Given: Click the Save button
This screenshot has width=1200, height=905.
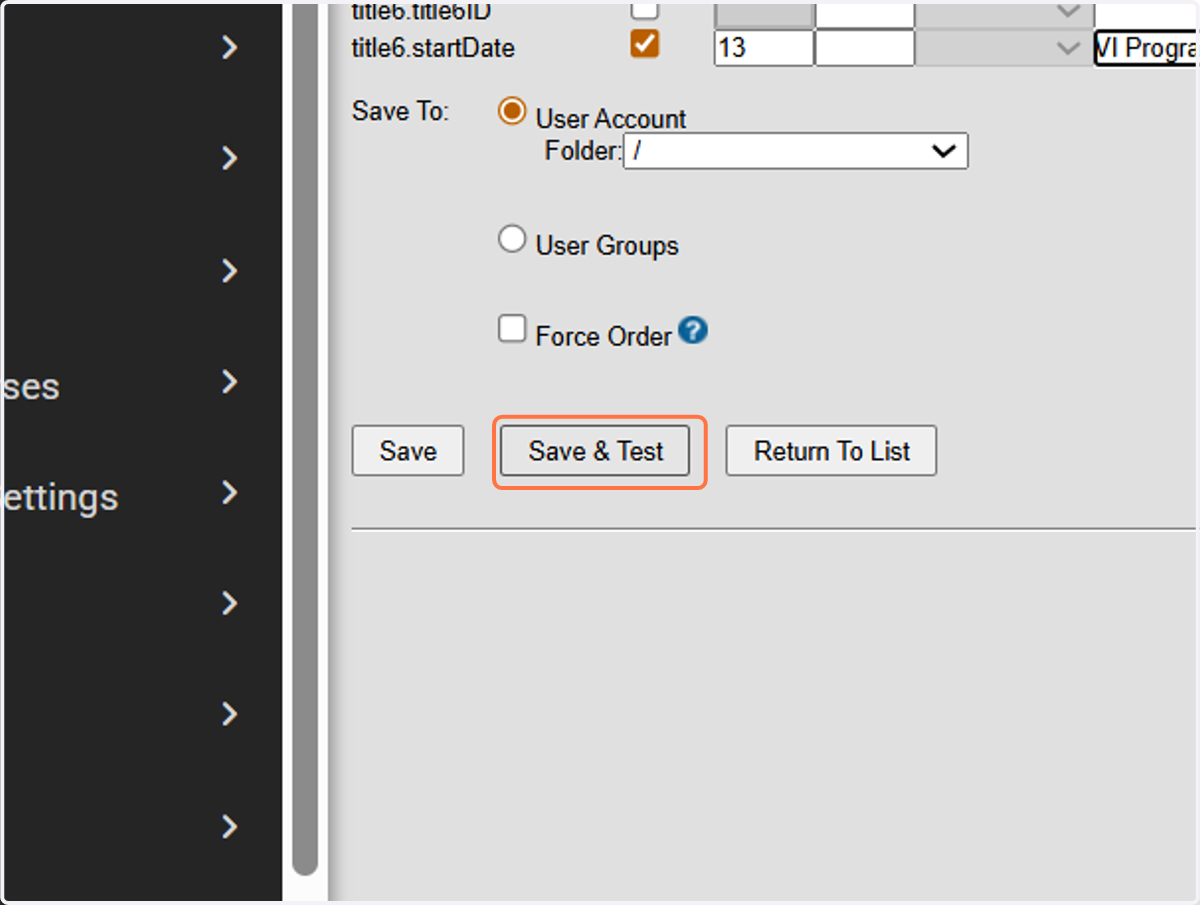Looking at the screenshot, I should pos(408,451).
